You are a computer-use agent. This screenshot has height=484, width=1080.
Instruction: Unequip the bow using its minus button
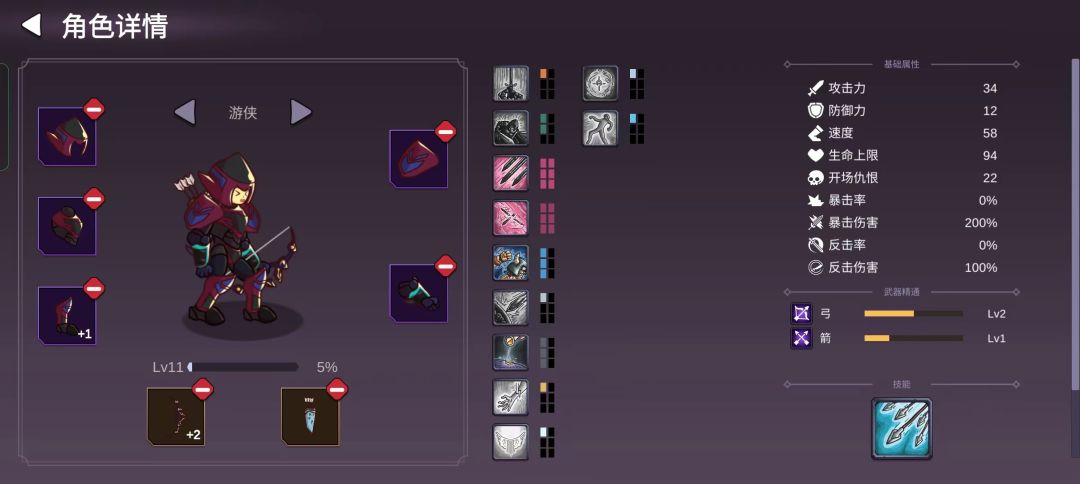pos(202,389)
